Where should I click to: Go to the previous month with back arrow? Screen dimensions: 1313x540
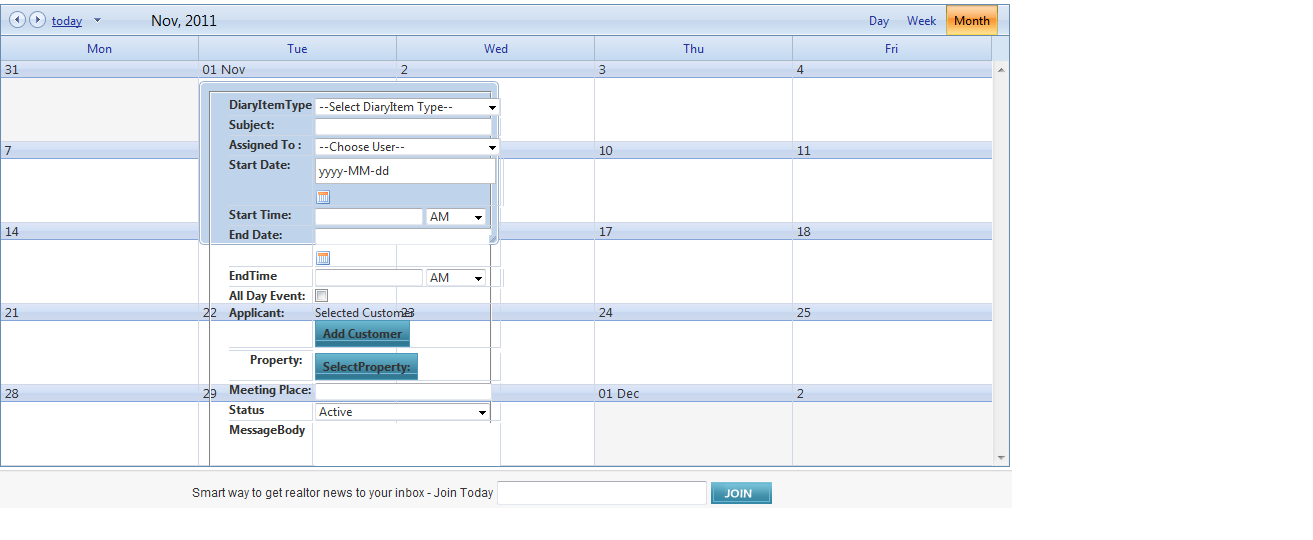pos(17,20)
